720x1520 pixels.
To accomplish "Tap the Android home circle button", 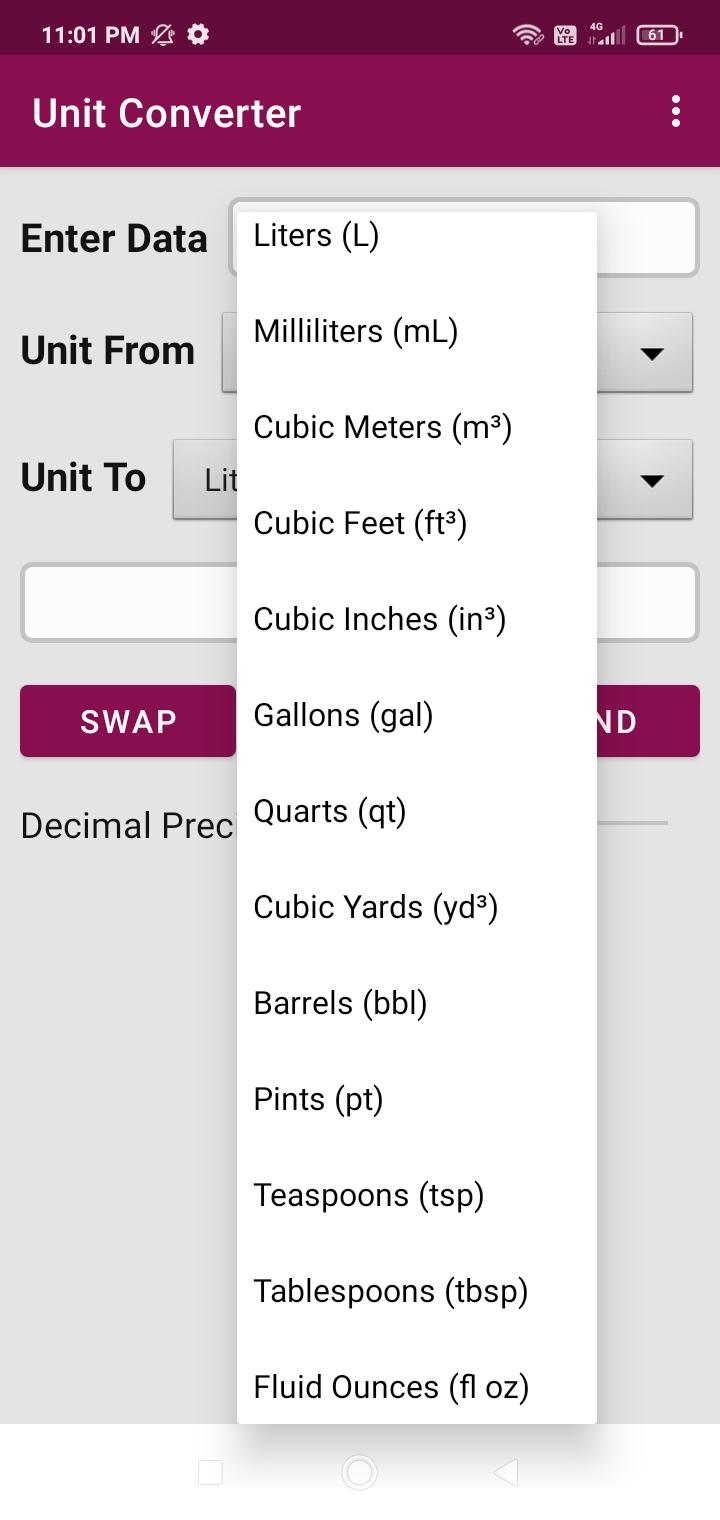I will pyautogui.click(x=359, y=1471).
